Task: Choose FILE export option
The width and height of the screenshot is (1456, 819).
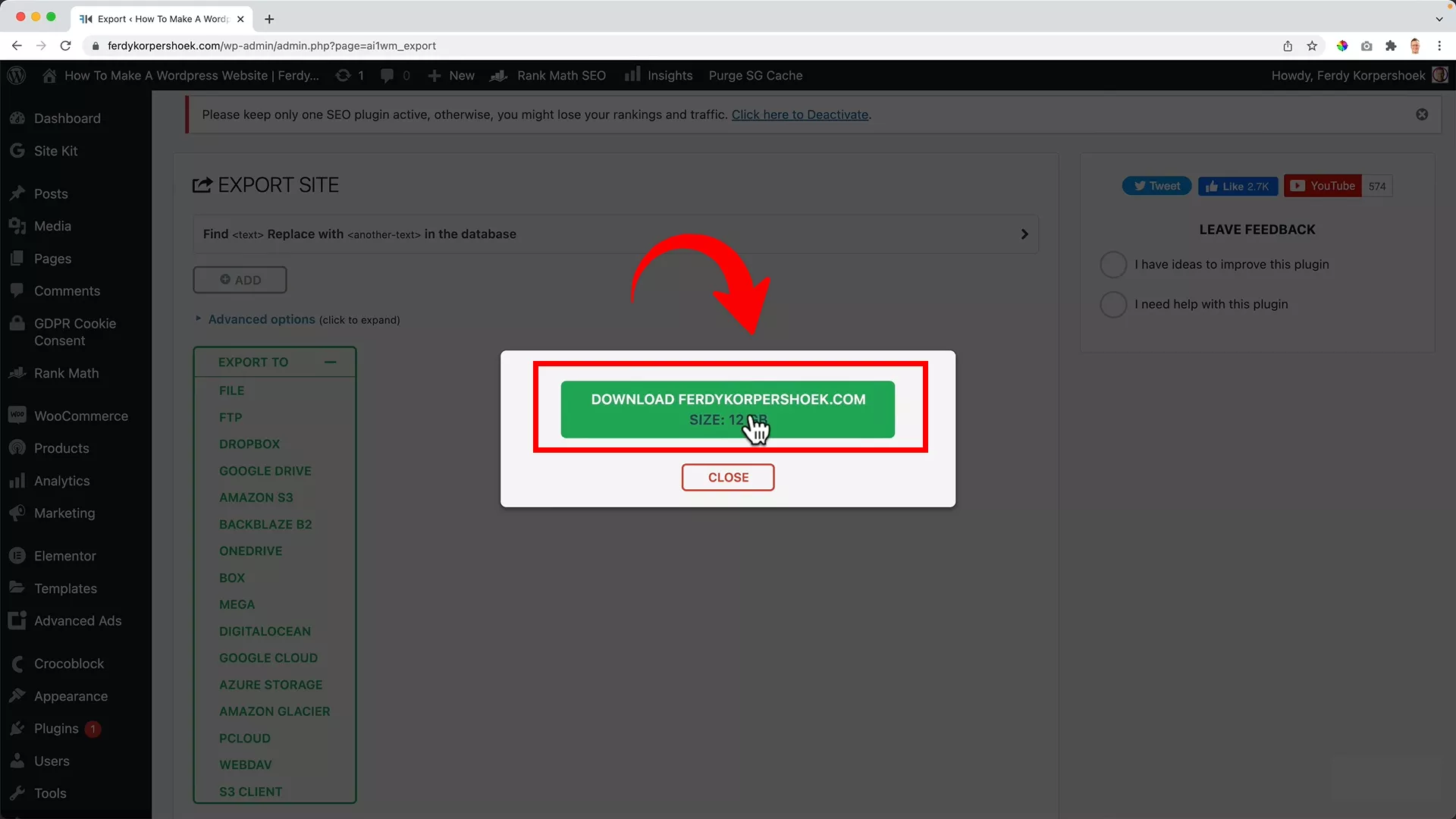Action: pyautogui.click(x=231, y=391)
